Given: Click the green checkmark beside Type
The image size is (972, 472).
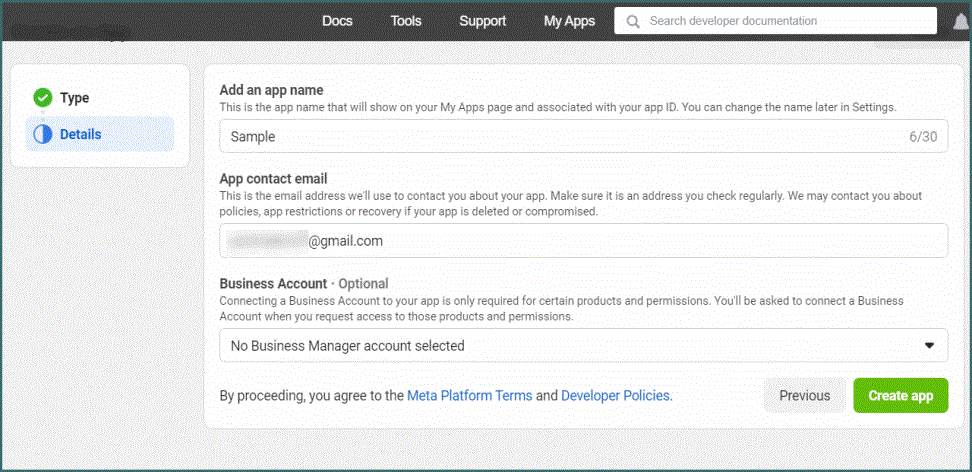Looking at the screenshot, I should pos(42,98).
